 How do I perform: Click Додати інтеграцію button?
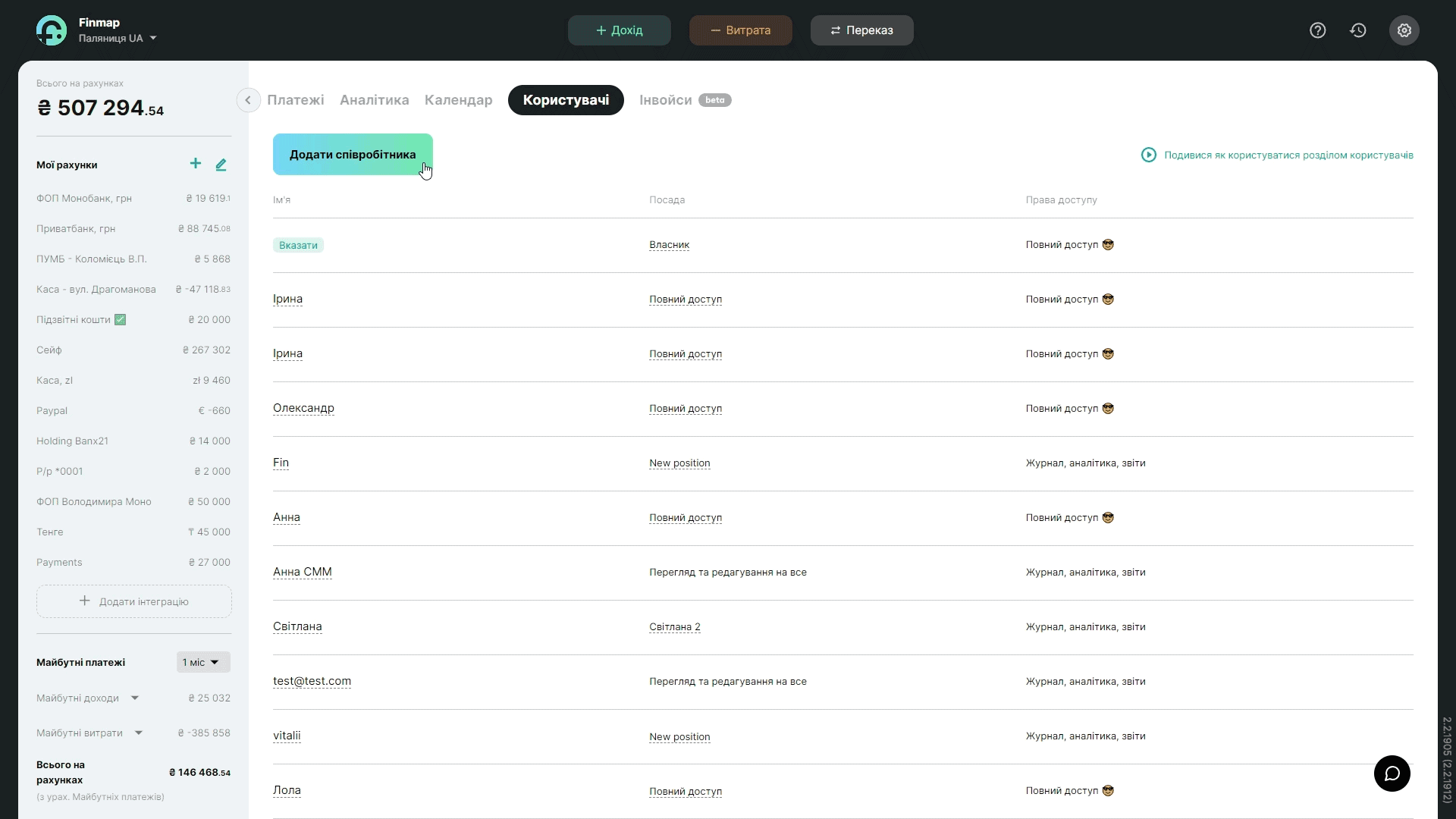pos(134,601)
